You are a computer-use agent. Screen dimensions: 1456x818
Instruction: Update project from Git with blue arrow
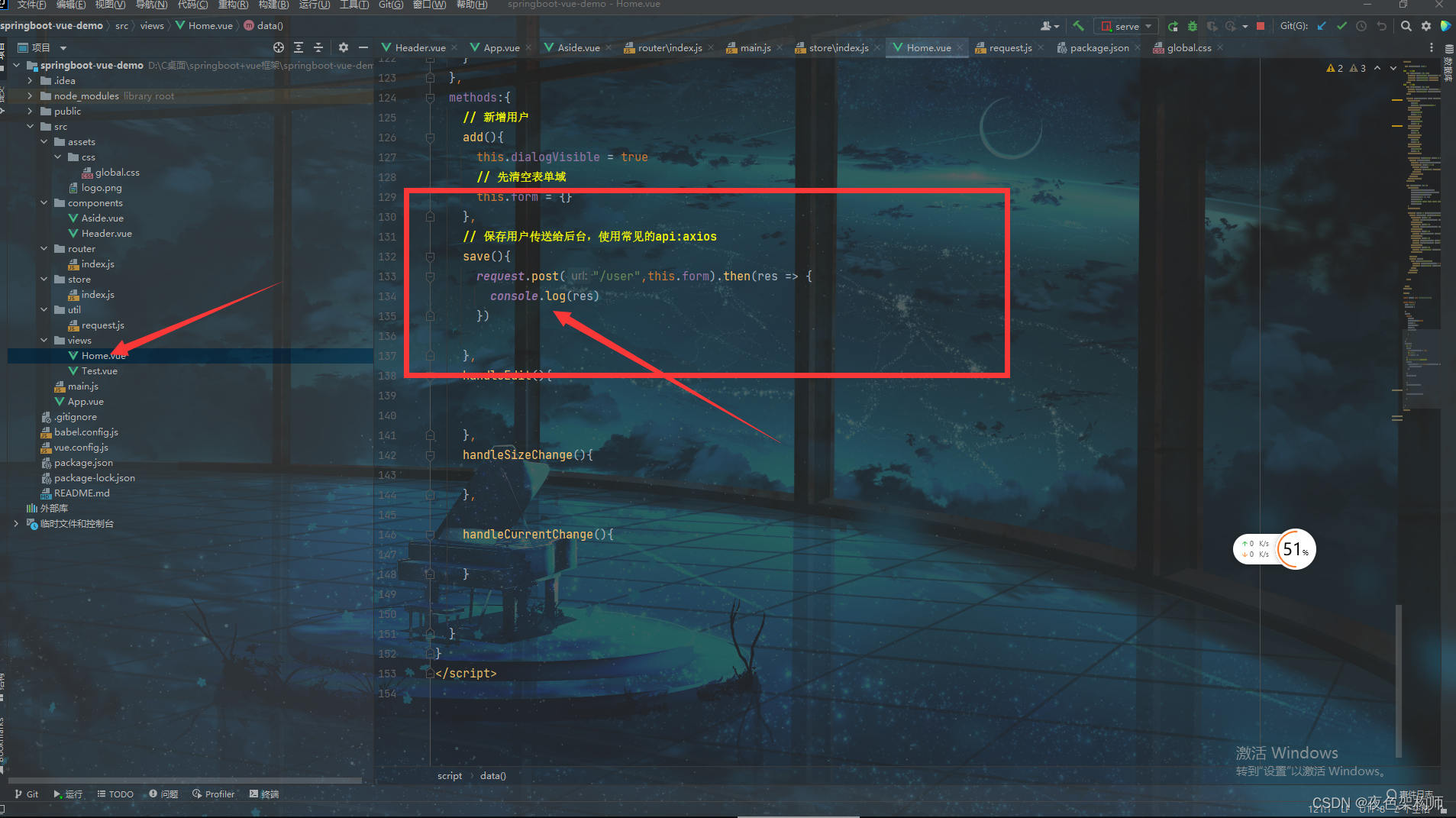coord(1322,26)
